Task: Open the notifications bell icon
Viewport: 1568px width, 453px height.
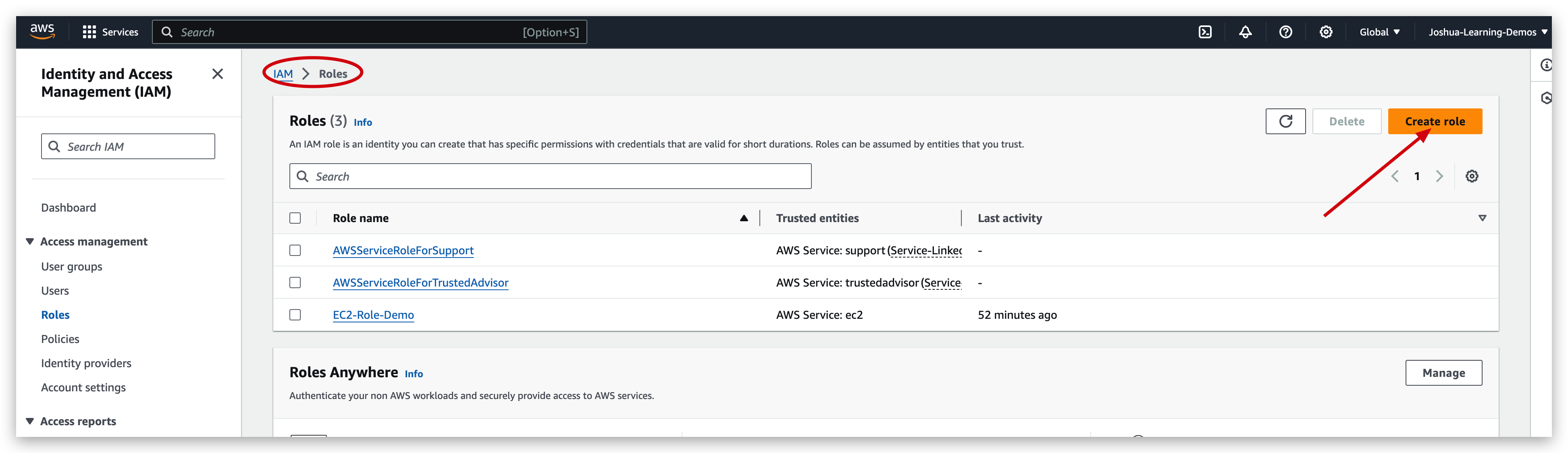Action: (x=1245, y=32)
